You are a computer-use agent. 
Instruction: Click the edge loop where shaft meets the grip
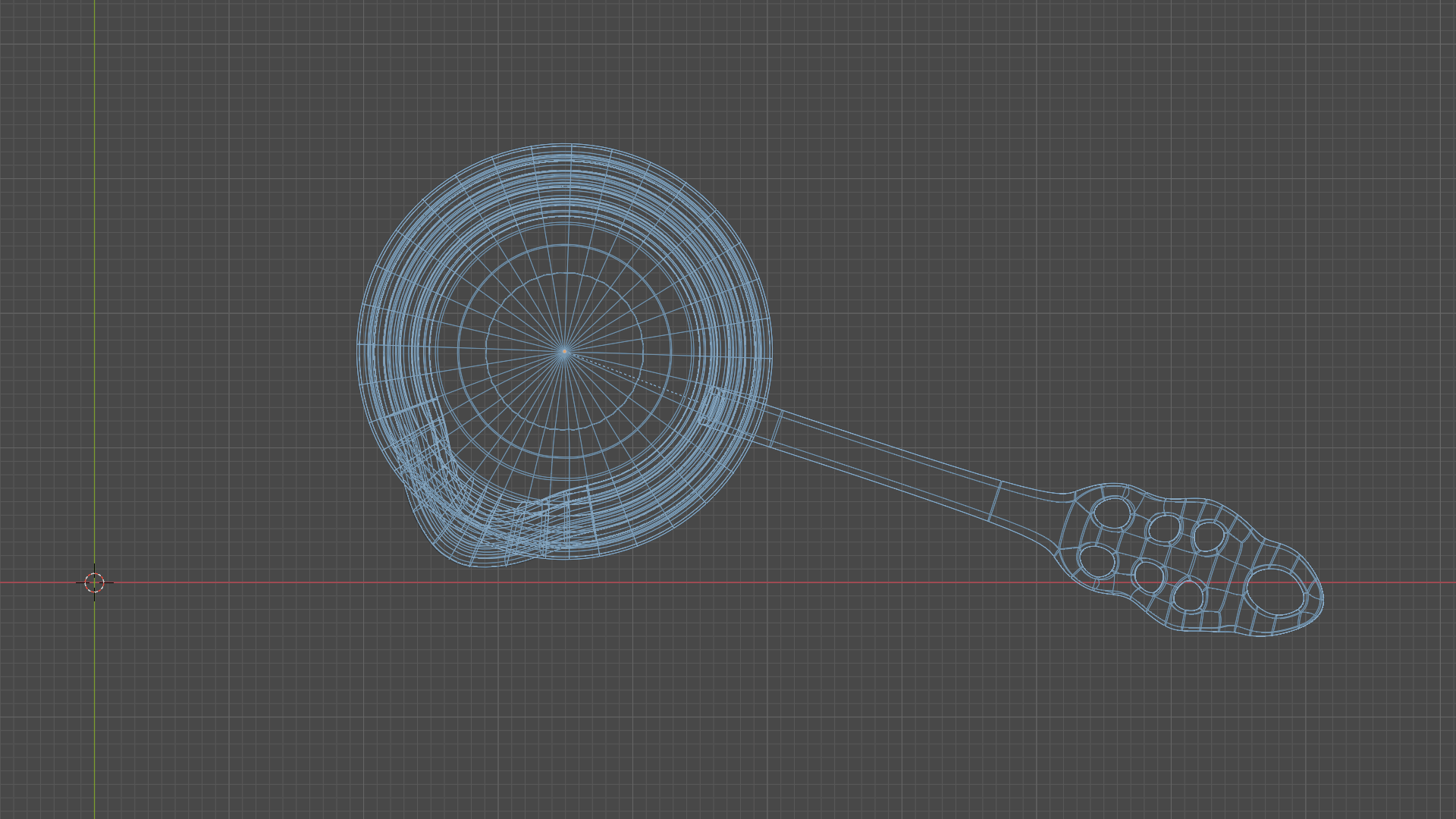[x=995, y=500]
